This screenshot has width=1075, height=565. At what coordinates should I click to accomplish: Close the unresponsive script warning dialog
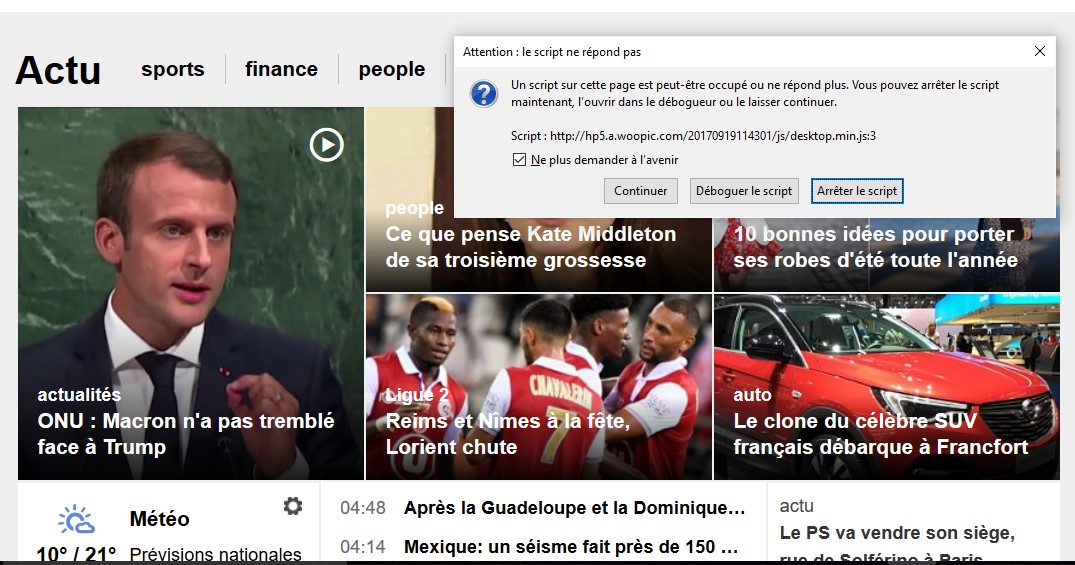(1040, 51)
